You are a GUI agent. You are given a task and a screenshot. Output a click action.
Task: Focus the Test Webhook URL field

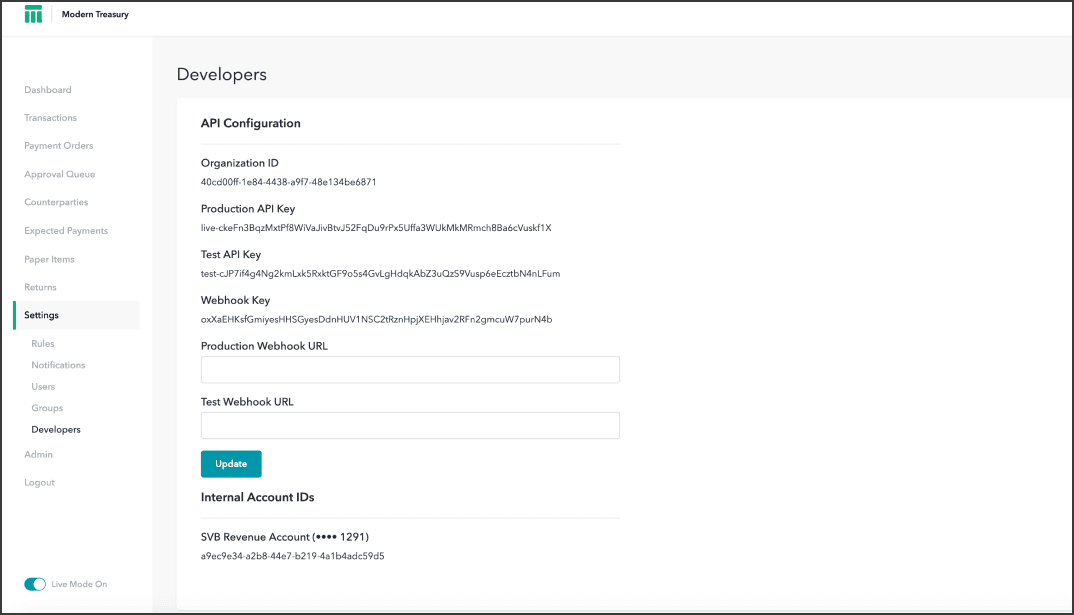(x=410, y=426)
